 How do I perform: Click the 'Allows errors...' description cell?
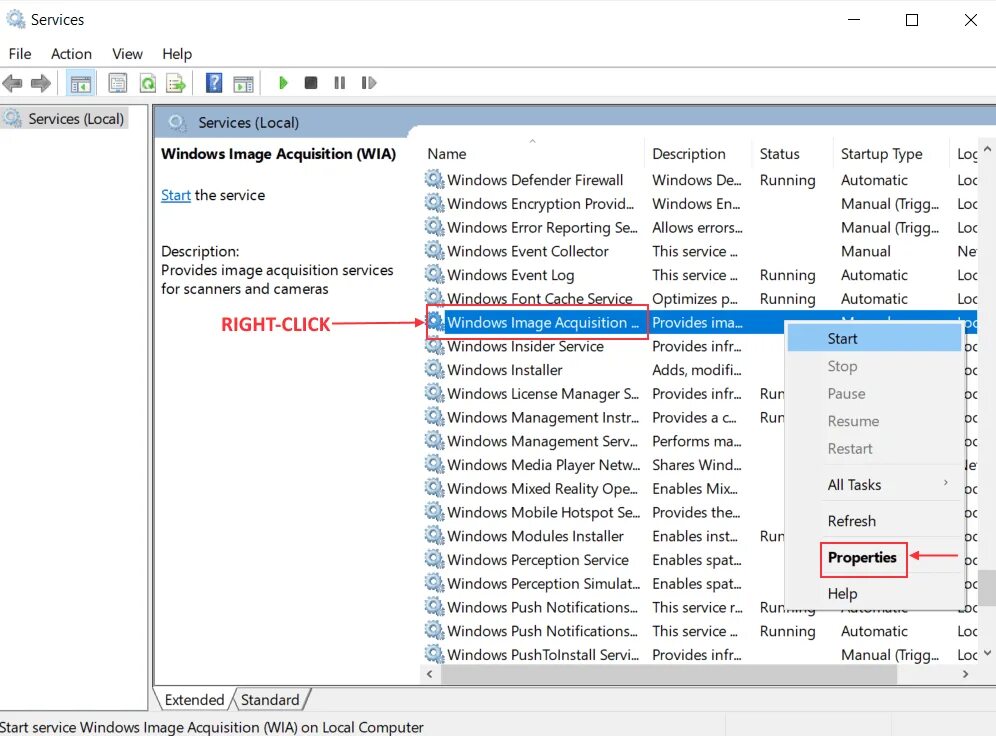coord(697,227)
